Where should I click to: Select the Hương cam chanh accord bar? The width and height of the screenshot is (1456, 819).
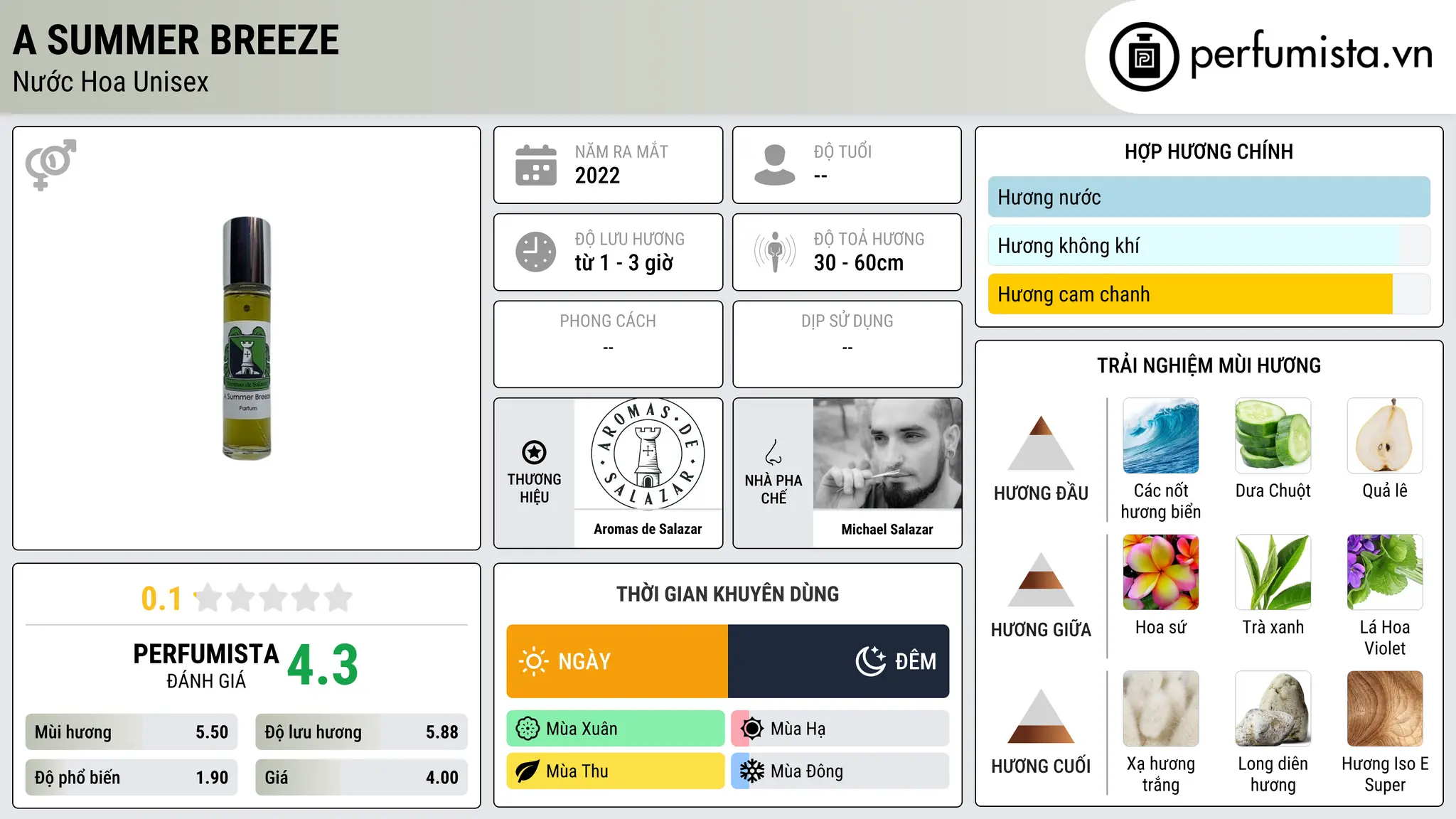[1209, 294]
